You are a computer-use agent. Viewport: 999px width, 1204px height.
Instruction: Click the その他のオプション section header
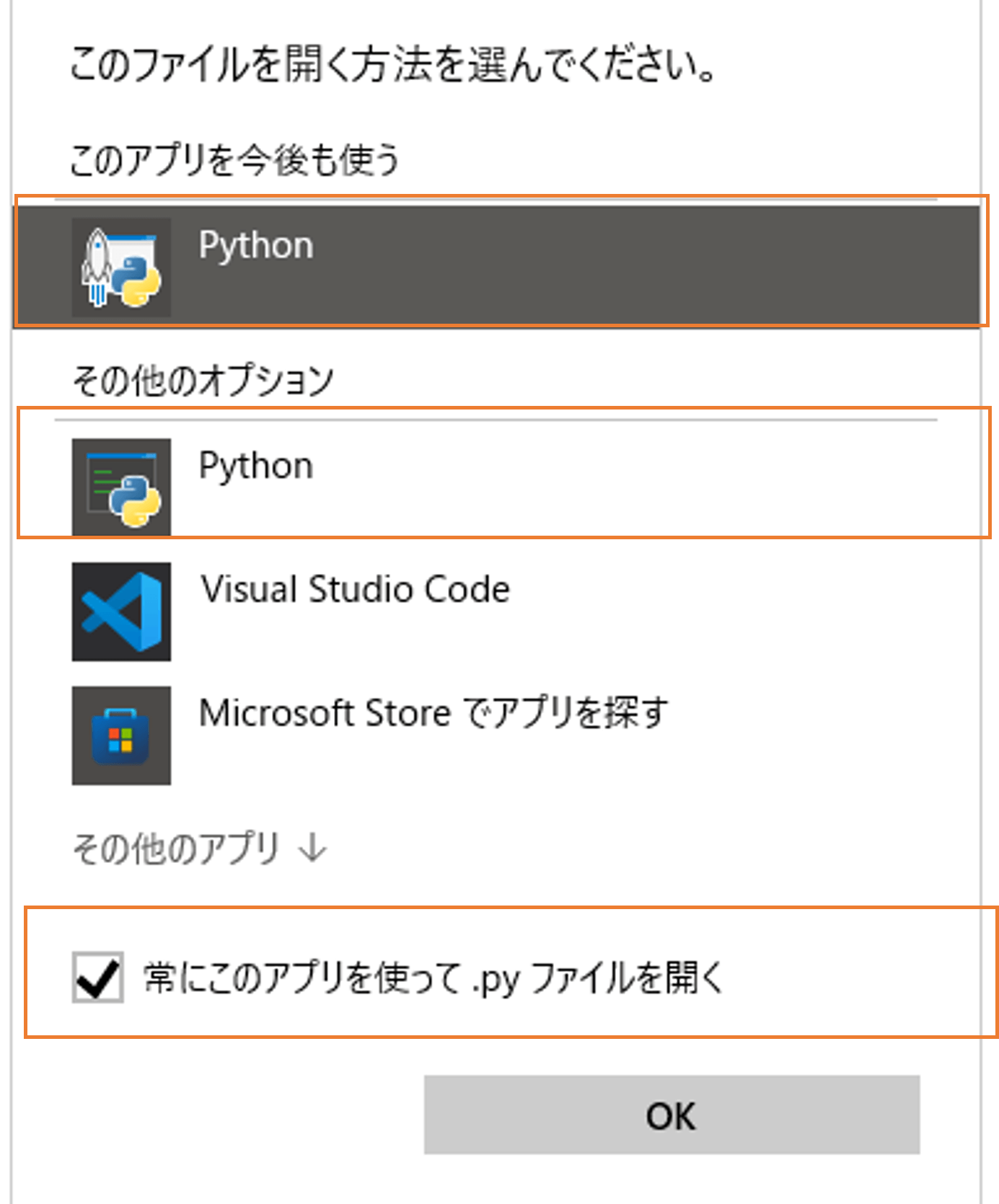pyautogui.click(x=203, y=379)
